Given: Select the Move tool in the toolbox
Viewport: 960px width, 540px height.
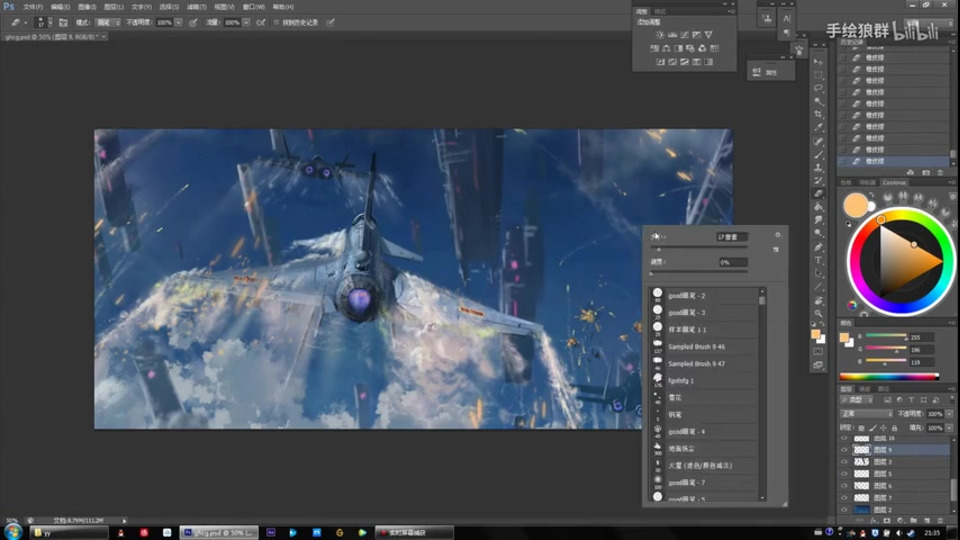Looking at the screenshot, I should point(819,62).
